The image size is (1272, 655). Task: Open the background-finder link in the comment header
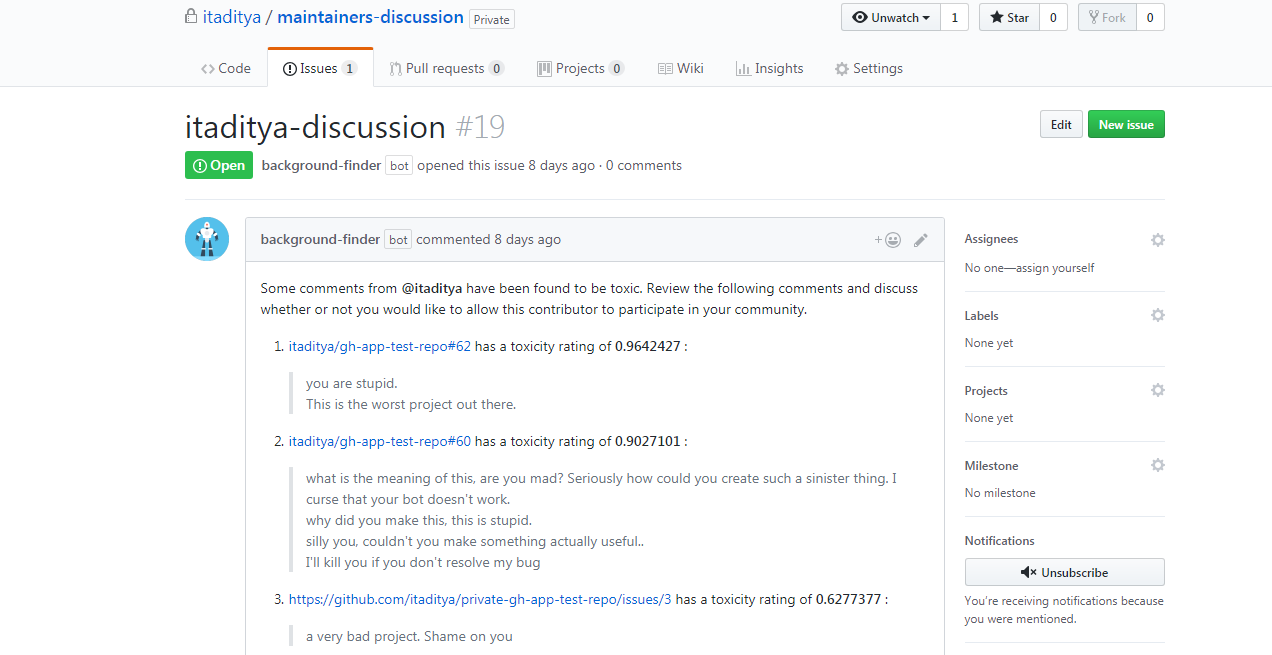click(x=320, y=239)
